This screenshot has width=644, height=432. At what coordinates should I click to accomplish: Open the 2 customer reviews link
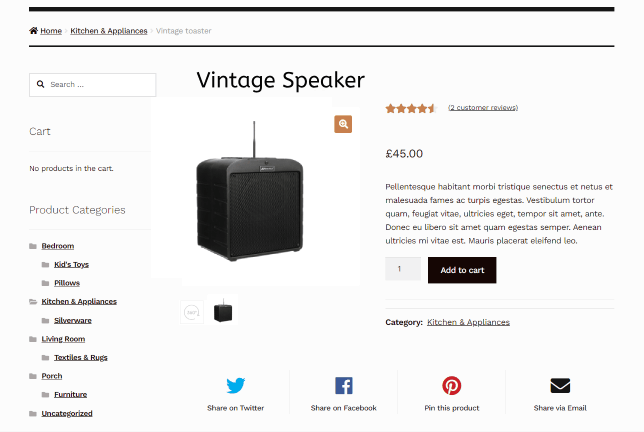pos(483,107)
